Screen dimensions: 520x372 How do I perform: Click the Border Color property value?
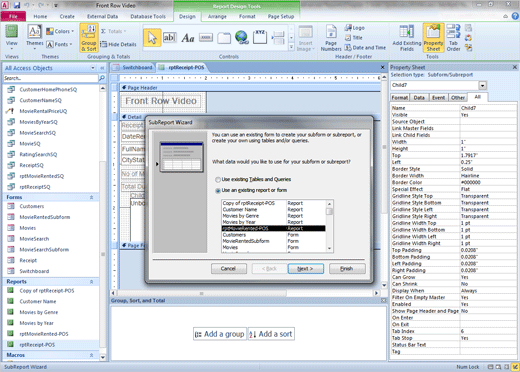pos(488,183)
